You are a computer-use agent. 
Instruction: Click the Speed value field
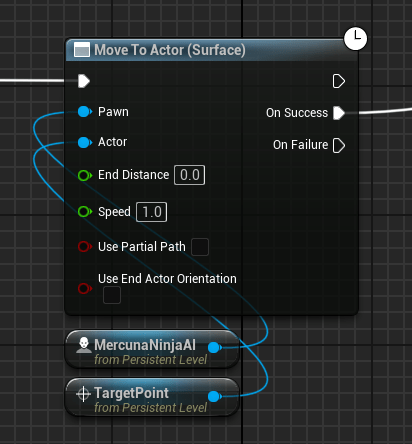tap(152, 212)
